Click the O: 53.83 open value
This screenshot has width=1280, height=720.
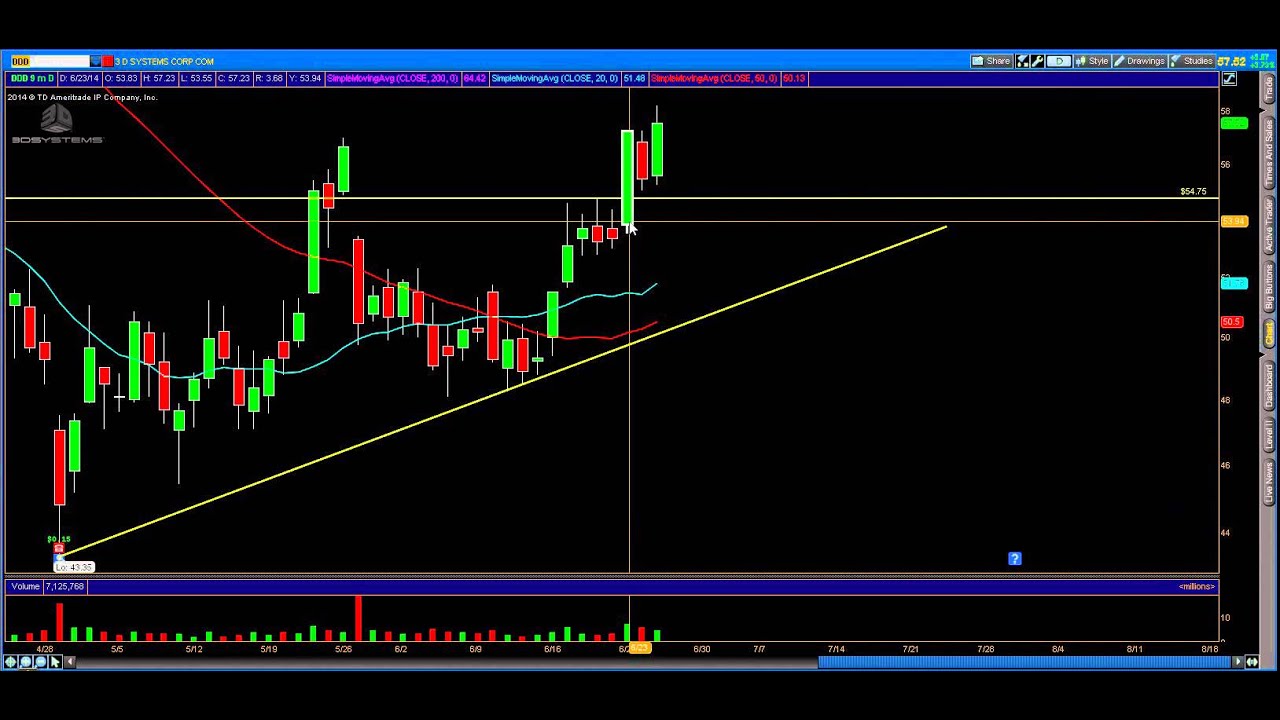(x=121, y=78)
